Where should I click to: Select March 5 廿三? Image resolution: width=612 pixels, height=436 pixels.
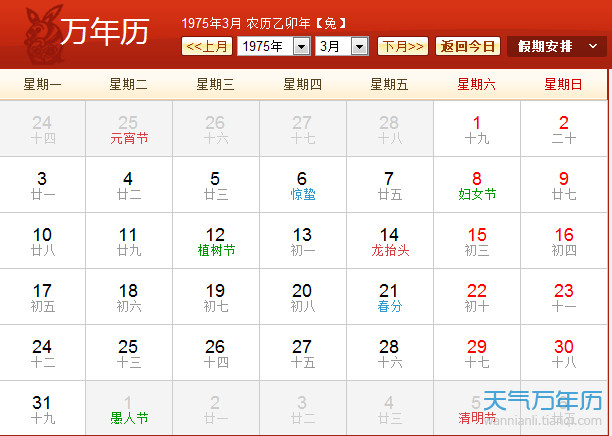point(216,185)
